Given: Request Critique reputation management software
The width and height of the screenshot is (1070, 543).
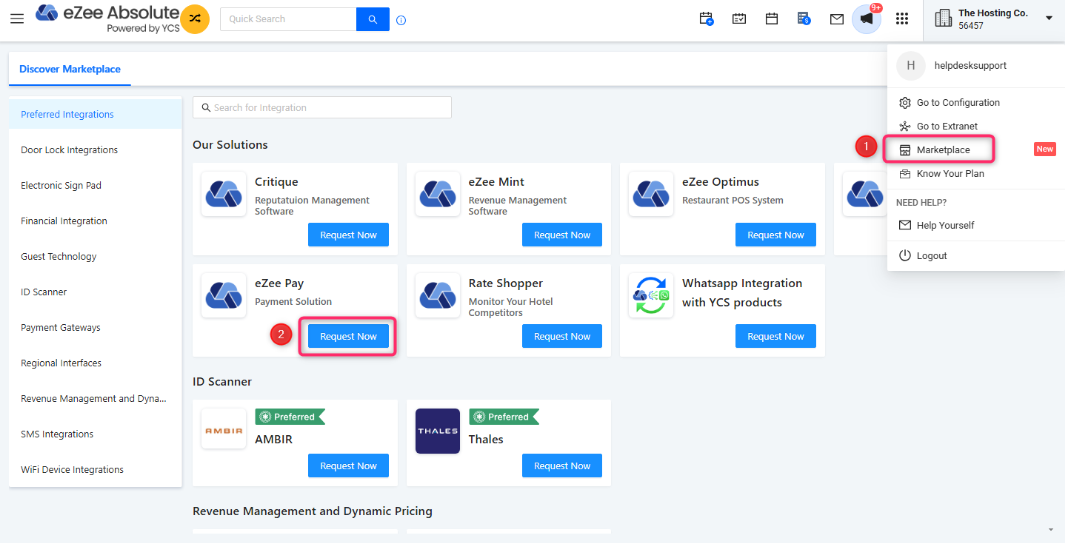Looking at the screenshot, I should click(348, 235).
